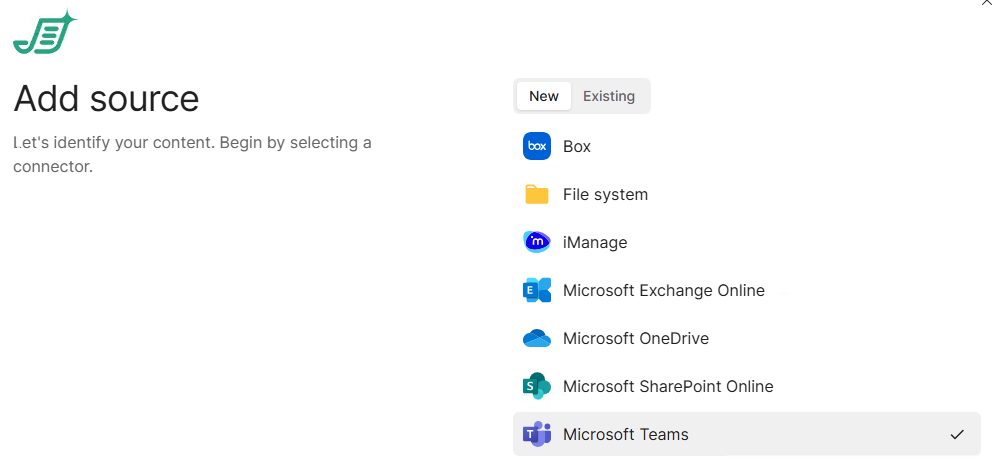Click the Microsoft Teams label
Image resolution: width=992 pixels, height=464 pixels.
(625, 434)
